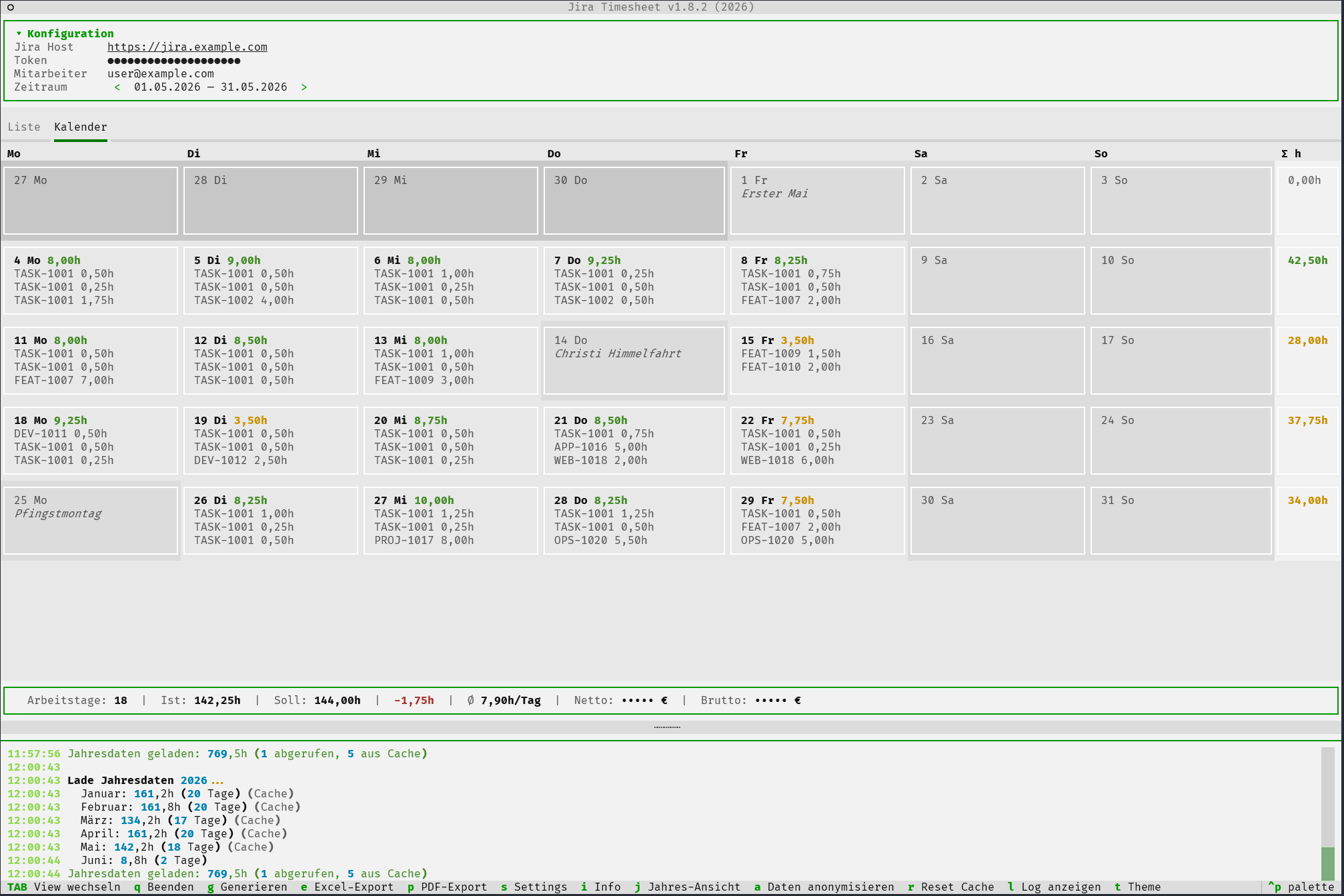Select the 27 Mi 10,00h day cell
The height and width of the screenshot is (896, 1344).
click(451, 521)
